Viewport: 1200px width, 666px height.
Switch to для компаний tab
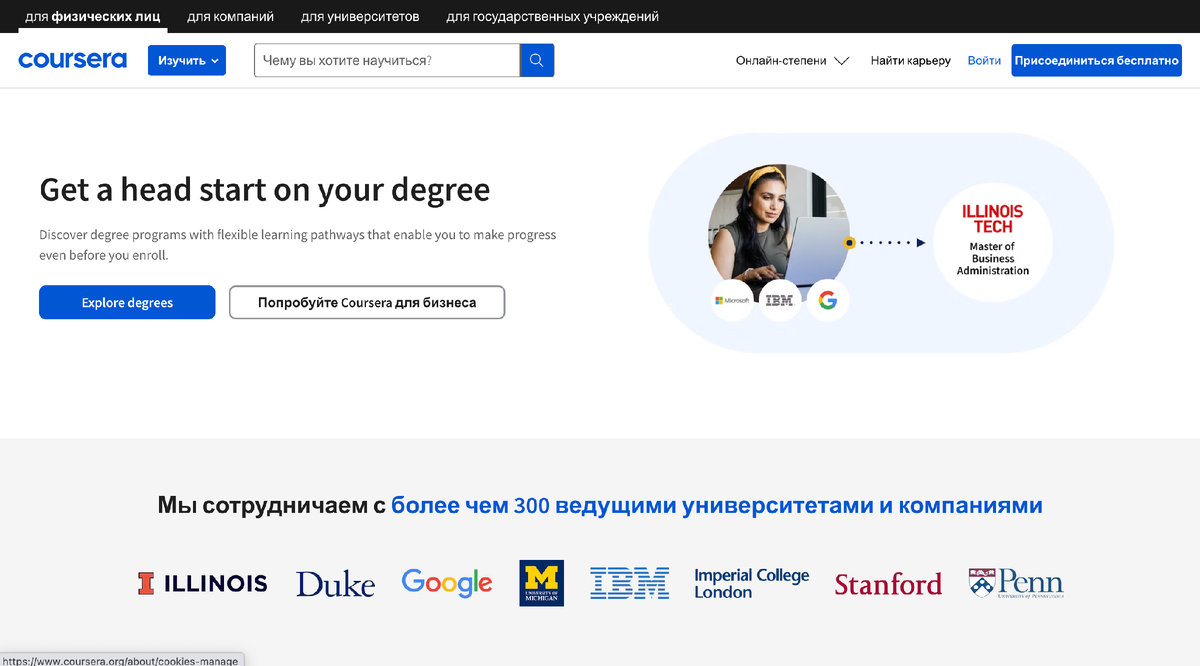click(x=230, y=16)
